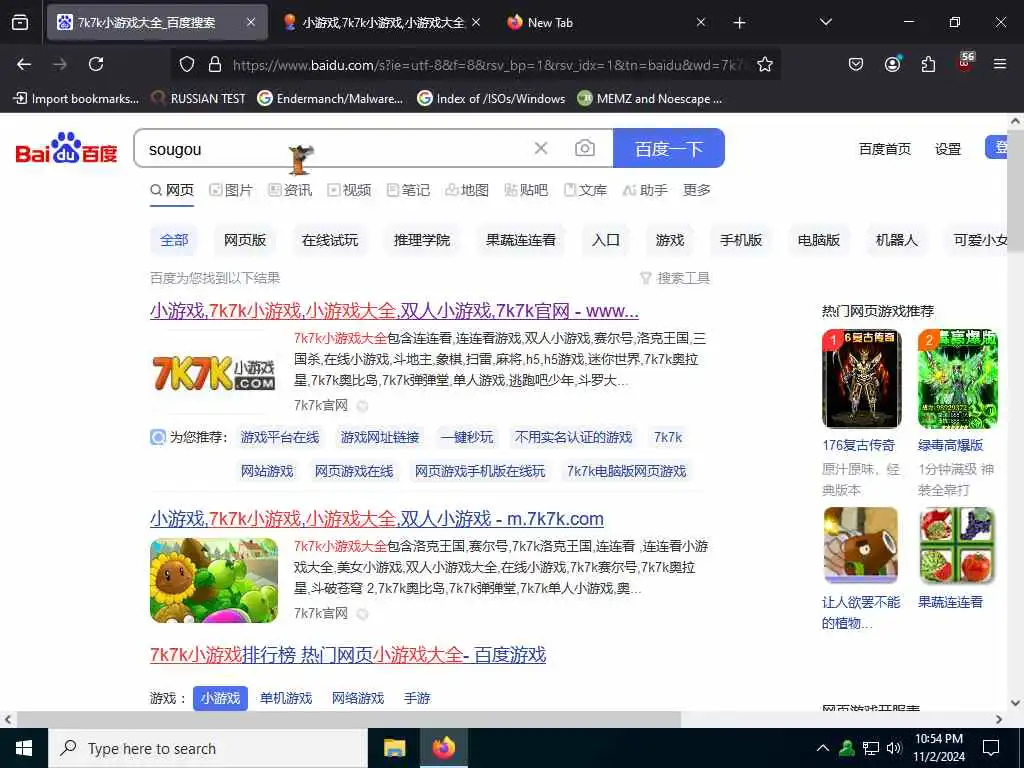Open the tracking protection shield icon
The height and width of the screenshot is (768, 1024).
click(187, 64)
